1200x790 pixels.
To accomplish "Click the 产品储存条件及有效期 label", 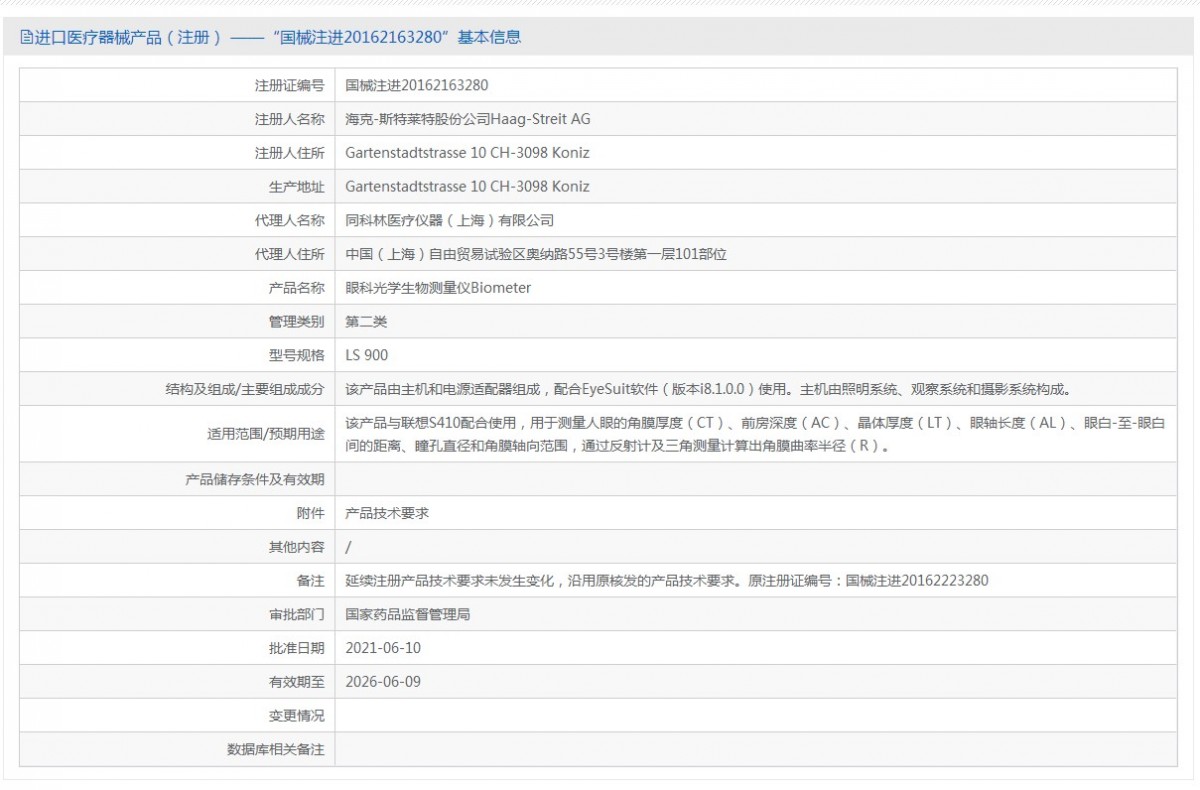I will [x=255, y=479].
